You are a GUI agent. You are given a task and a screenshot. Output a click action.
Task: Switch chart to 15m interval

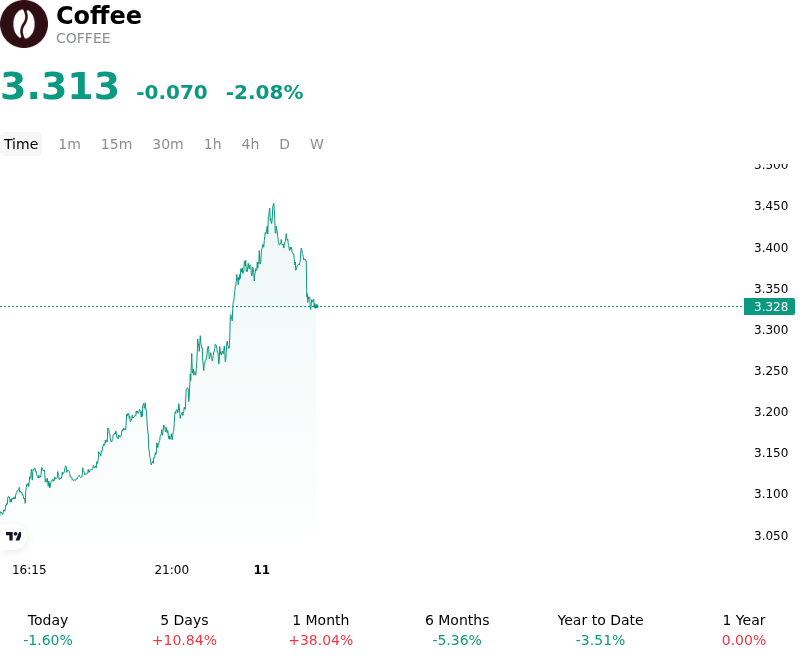116,144
